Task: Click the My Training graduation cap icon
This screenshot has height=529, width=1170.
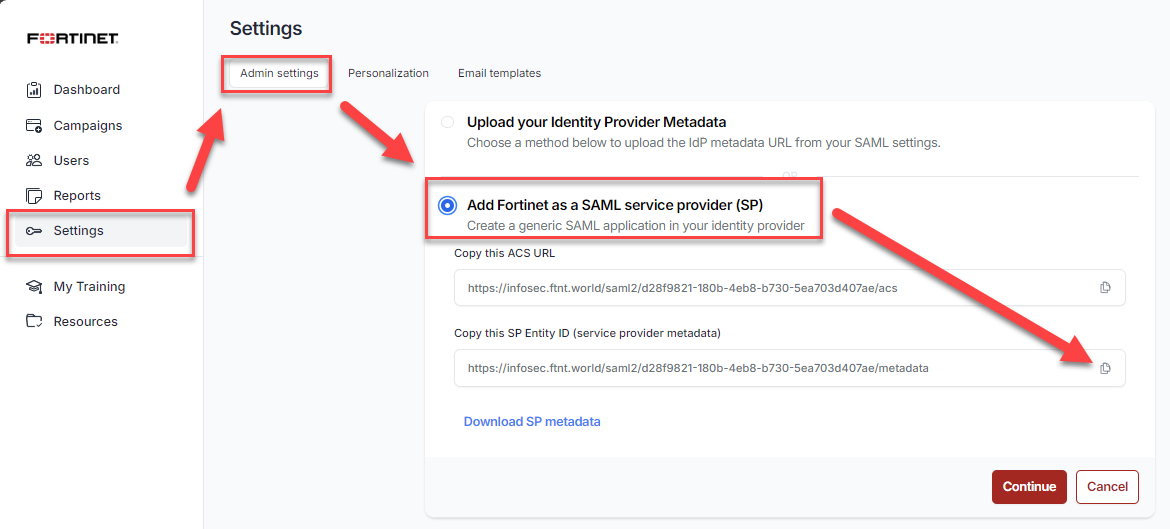Action: pos(34,287)
